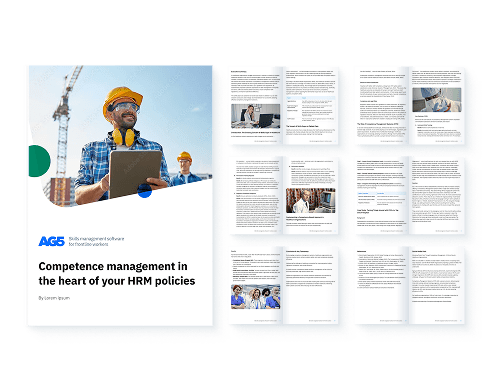
Task: Click the man at old computer photo
Action: [x=311, y=201]
